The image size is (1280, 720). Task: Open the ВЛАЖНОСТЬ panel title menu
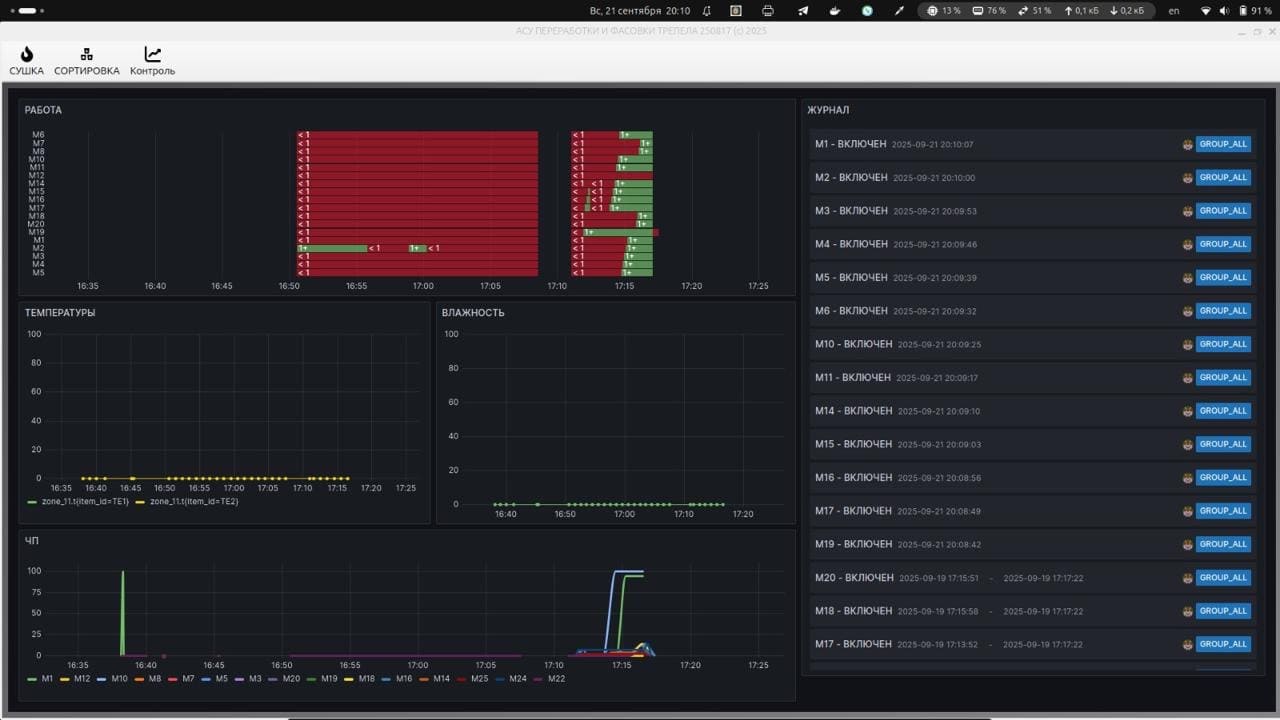471,312
